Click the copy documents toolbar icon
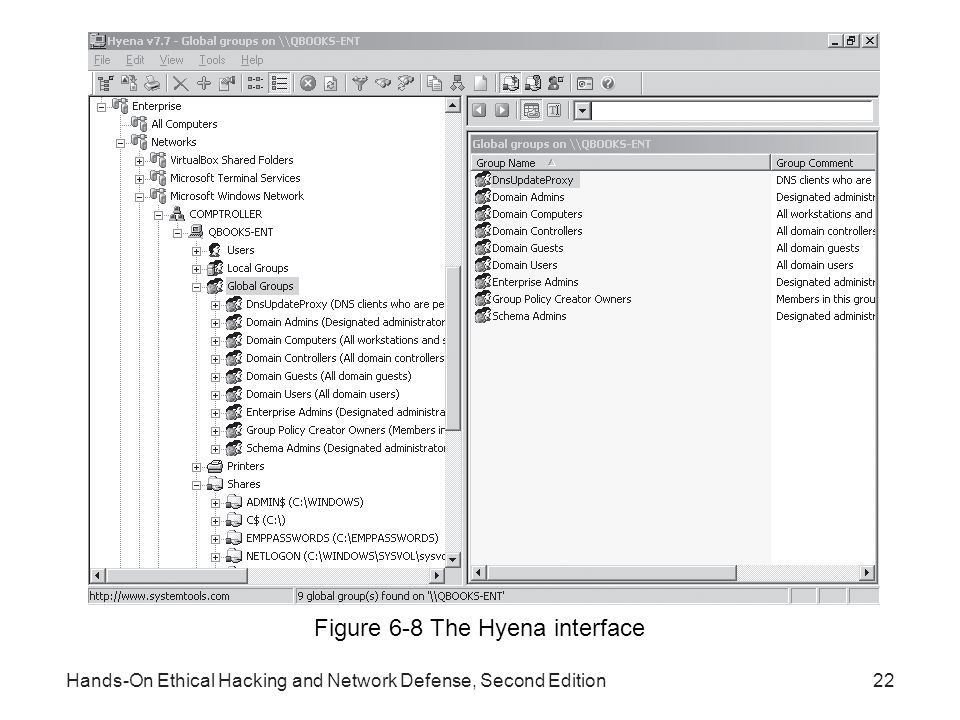The height and width of the screenshot is (720, 960). 435,83
